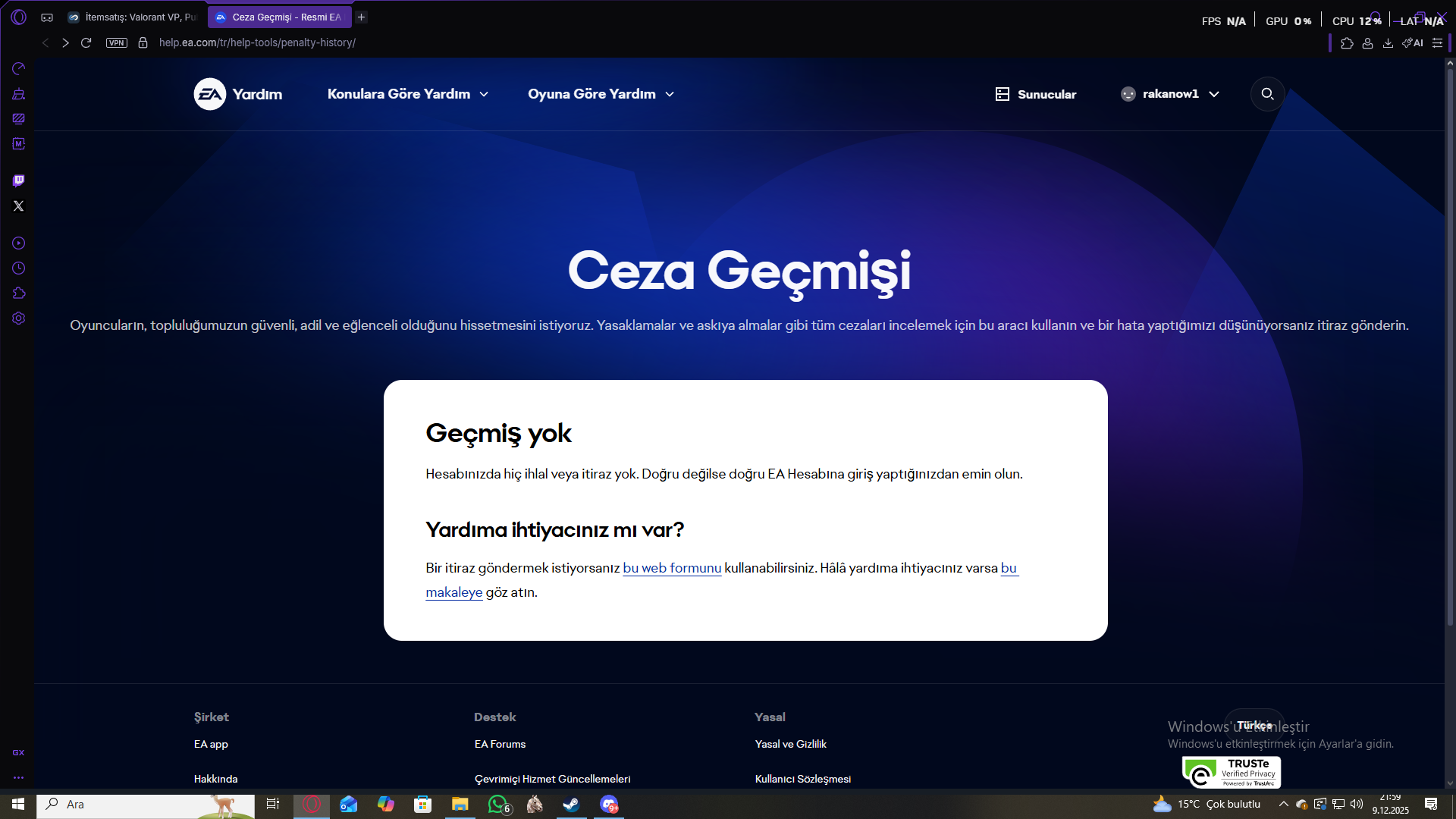Open Yasal ve Gizlilik link
The image size is (1456, 819).
[x=790, y=745]
